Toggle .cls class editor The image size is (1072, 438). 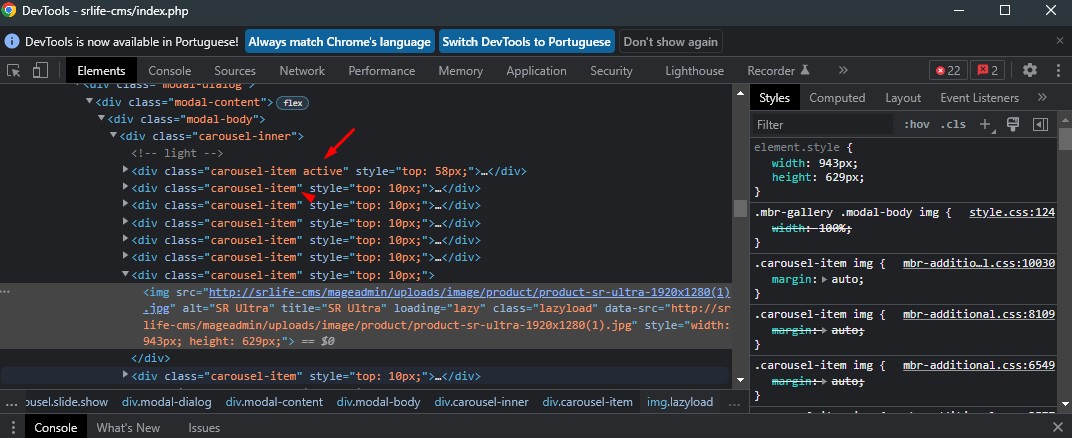[x=953, y=124]
